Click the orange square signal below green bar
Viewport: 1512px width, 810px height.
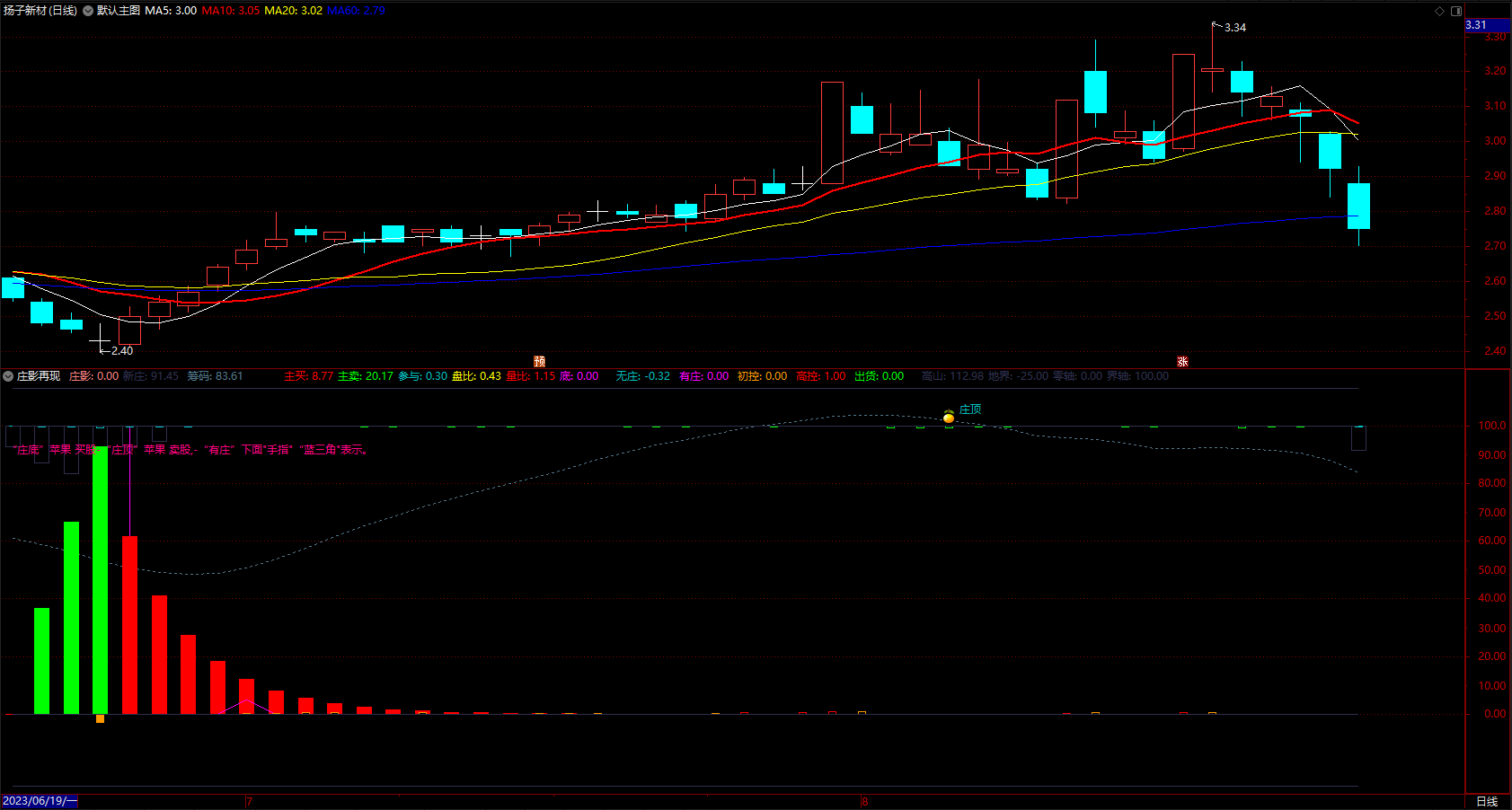tap(100, 718)
